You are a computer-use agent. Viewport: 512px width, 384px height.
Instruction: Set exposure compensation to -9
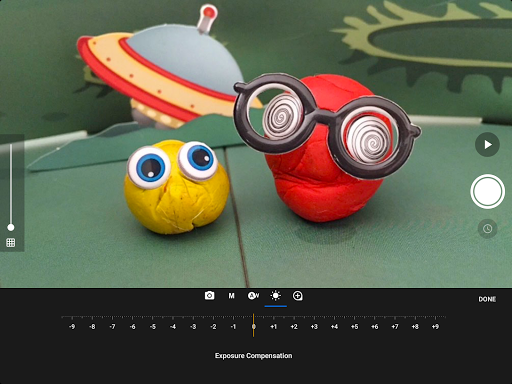[x=72, y=327]
